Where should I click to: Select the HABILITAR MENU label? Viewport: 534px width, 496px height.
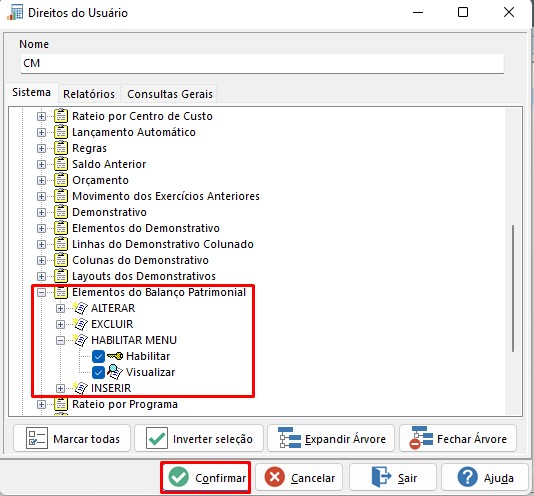tap(134, 340)
